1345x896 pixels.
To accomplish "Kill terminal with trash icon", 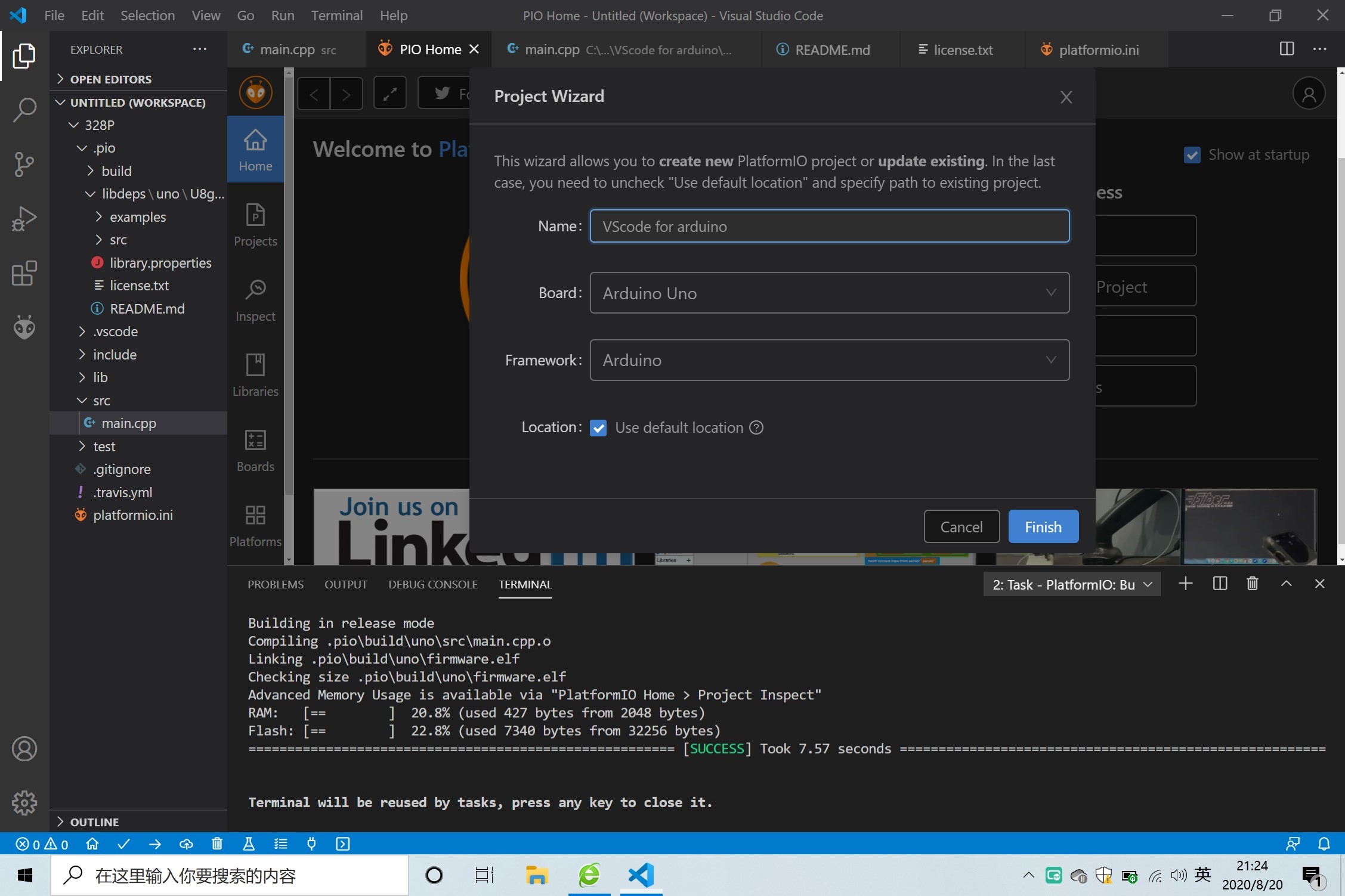I will (1252, 584).
